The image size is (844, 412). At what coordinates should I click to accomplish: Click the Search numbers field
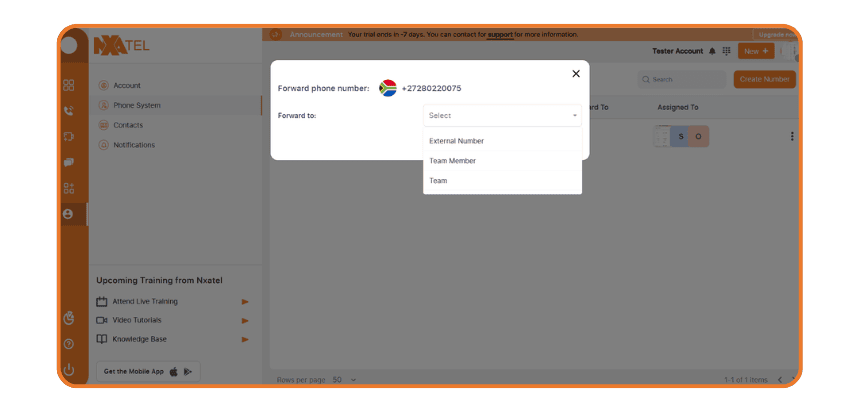click(x=686, y=79)
